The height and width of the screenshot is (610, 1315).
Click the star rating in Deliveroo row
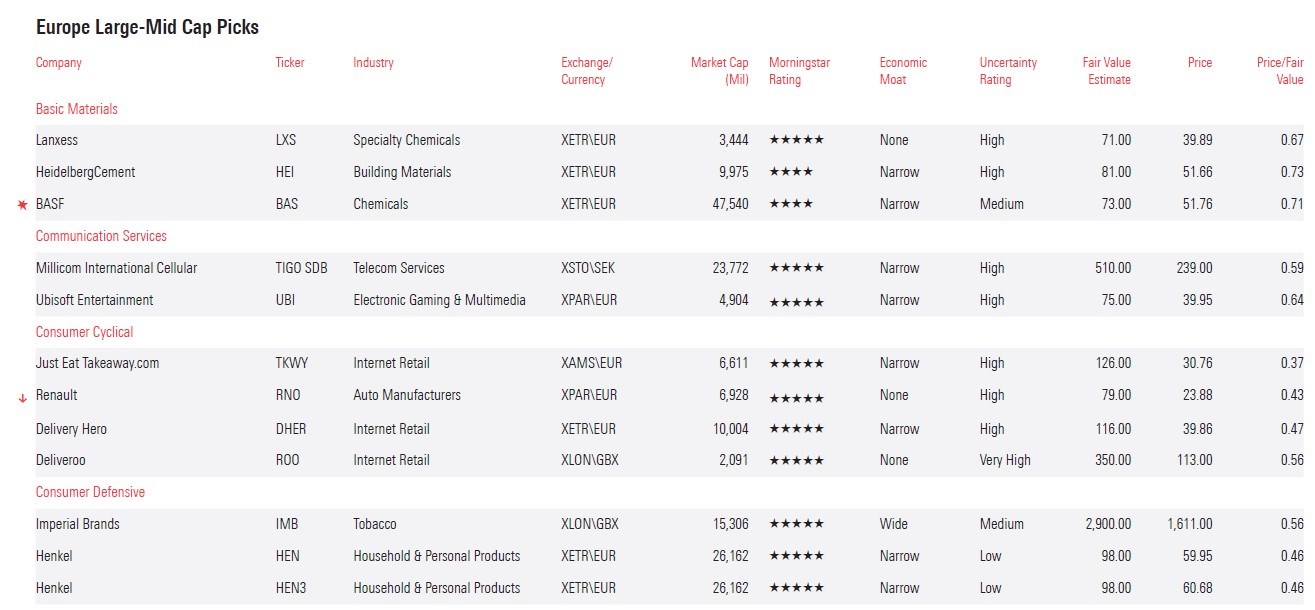pyautogui.click(x=796, y=461)
